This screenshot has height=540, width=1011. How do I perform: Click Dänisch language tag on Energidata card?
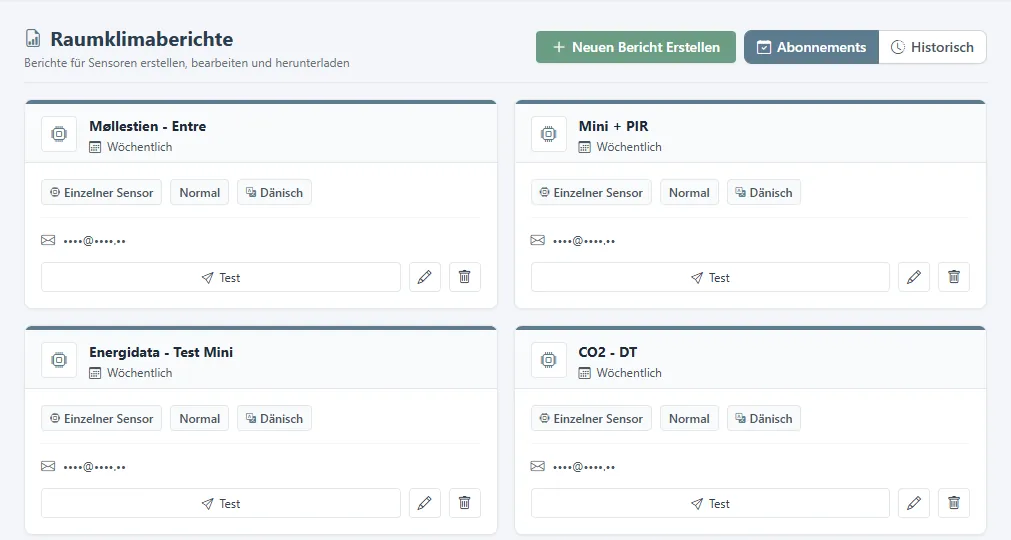click(274, 418)
